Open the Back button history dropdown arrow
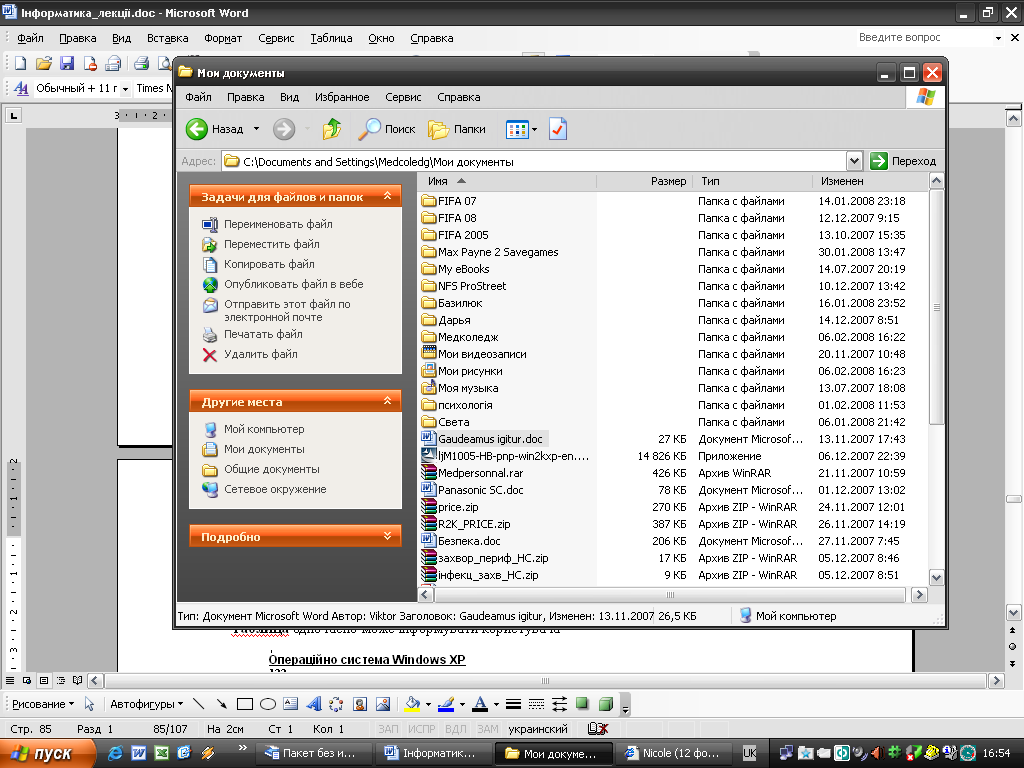This screenshot has height=768, width=1024. pos(257,129)
